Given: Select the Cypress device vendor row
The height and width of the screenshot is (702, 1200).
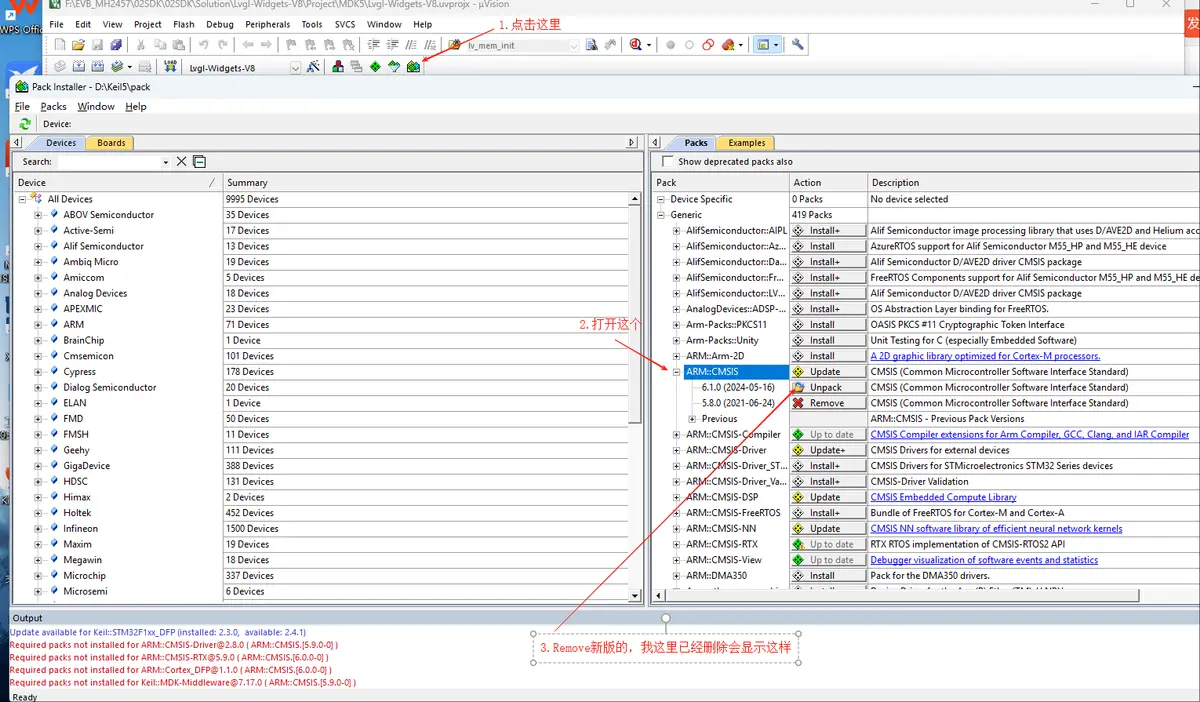Looking at the screenshot, I should tap(80, 372).
